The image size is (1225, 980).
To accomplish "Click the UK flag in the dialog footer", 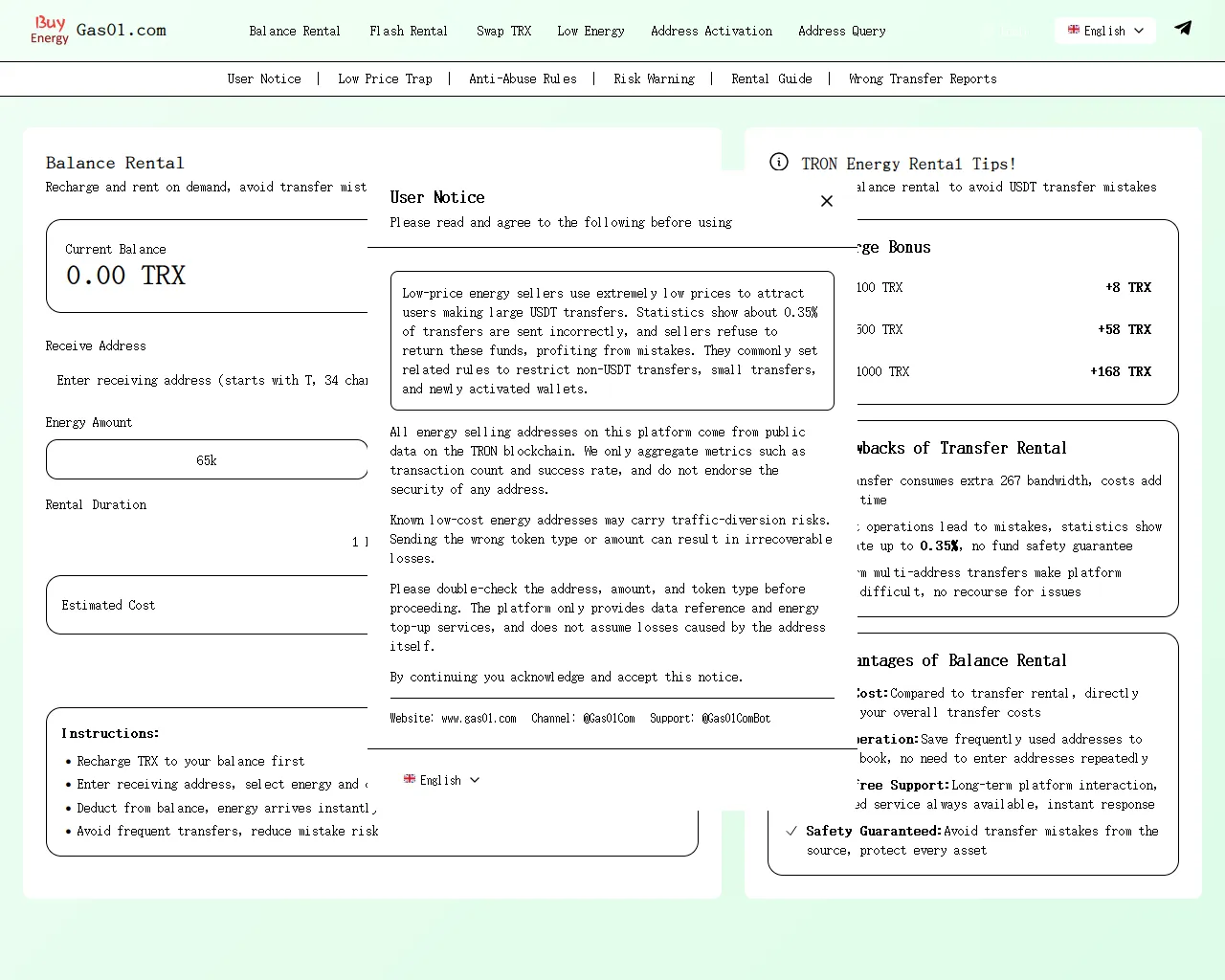I will coord(410,780).
